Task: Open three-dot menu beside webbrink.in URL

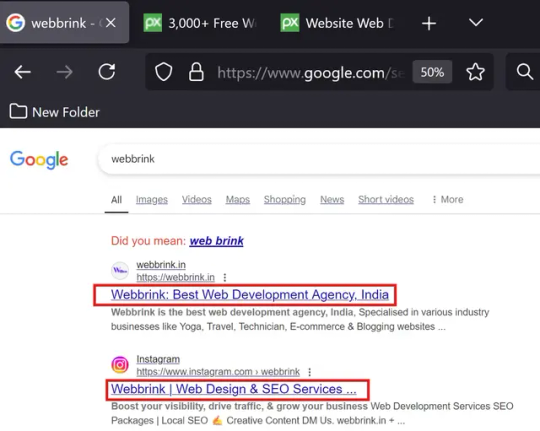Action: (225, 277)
